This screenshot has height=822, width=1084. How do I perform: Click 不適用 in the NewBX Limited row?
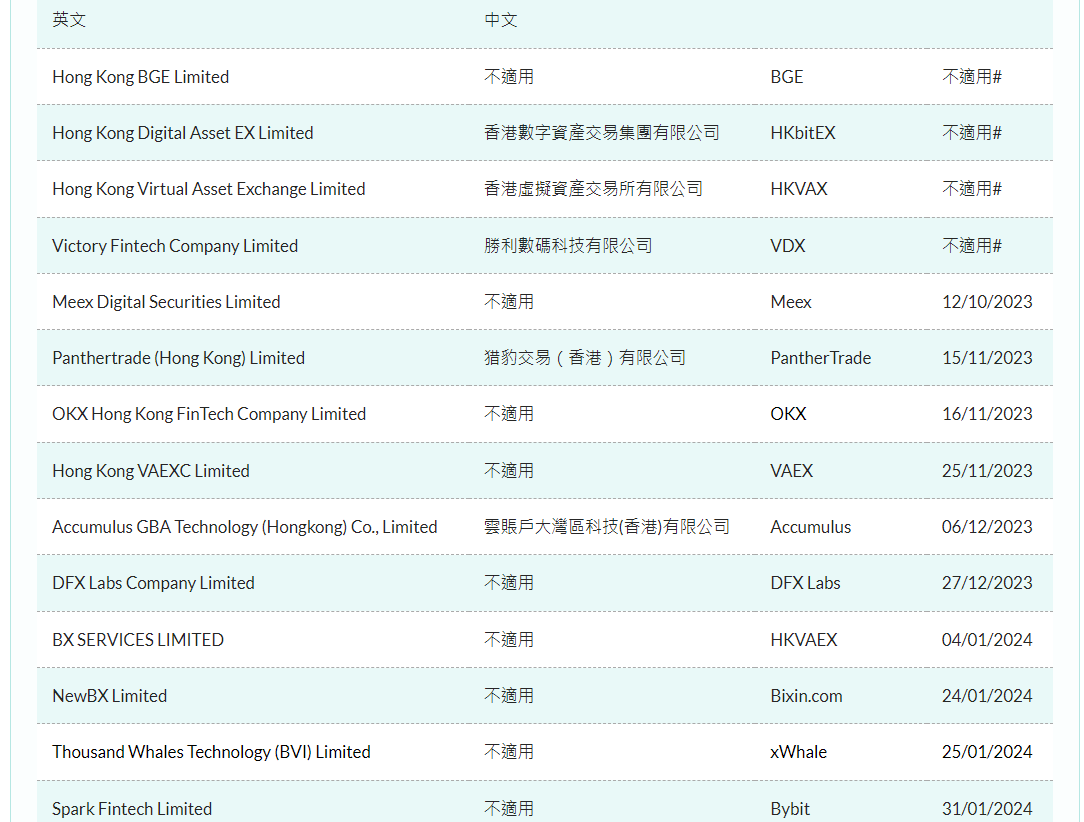pos(509,695)
